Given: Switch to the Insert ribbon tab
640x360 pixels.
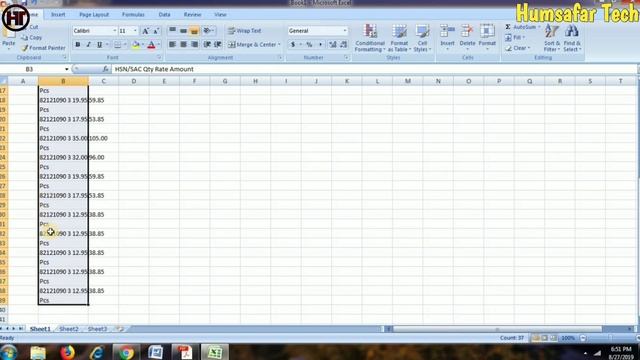Looking at the screenshot, I should click(58, 15).
